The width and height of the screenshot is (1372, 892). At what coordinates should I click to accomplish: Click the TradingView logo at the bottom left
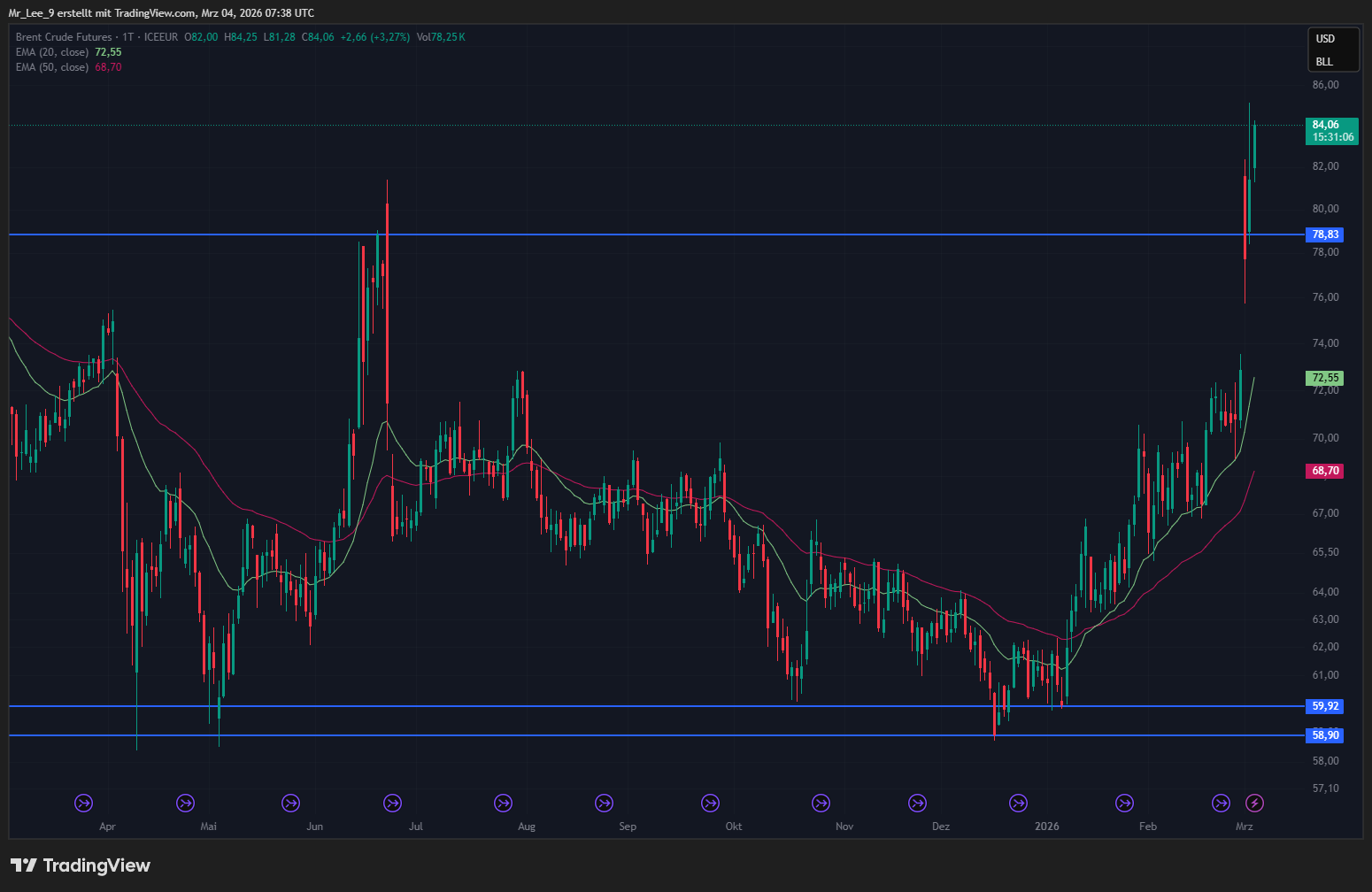click(x=81, y=865)
